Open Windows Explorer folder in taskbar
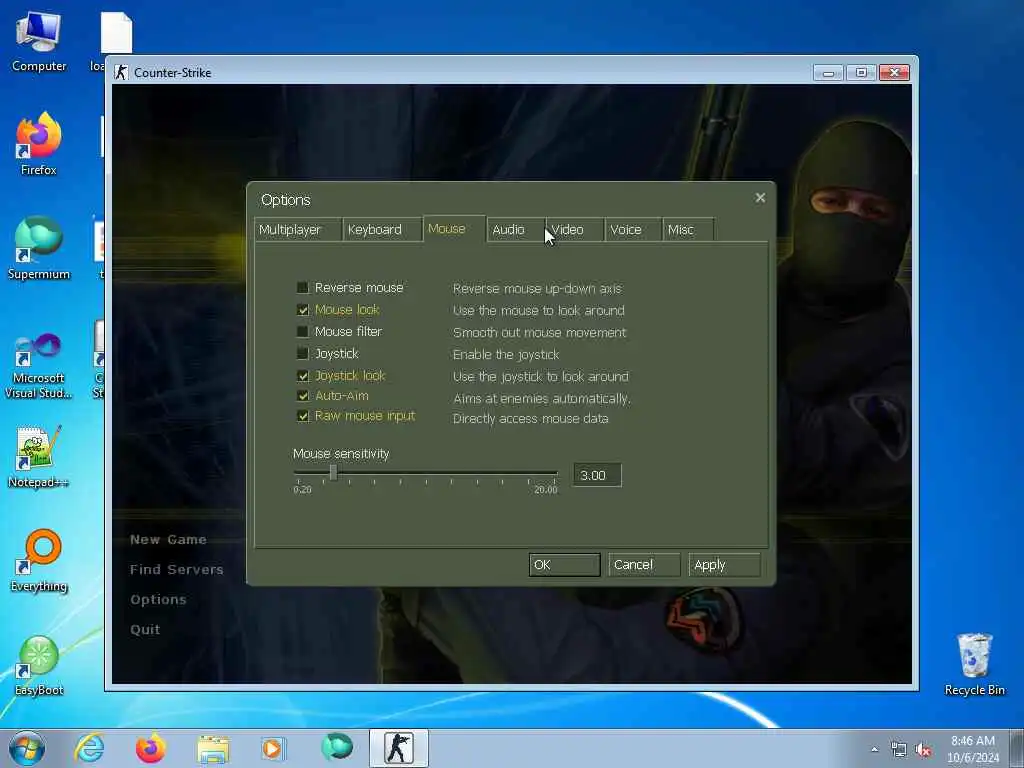Image resolution: width=1024 pixels, height=768 pixels. 213,749
